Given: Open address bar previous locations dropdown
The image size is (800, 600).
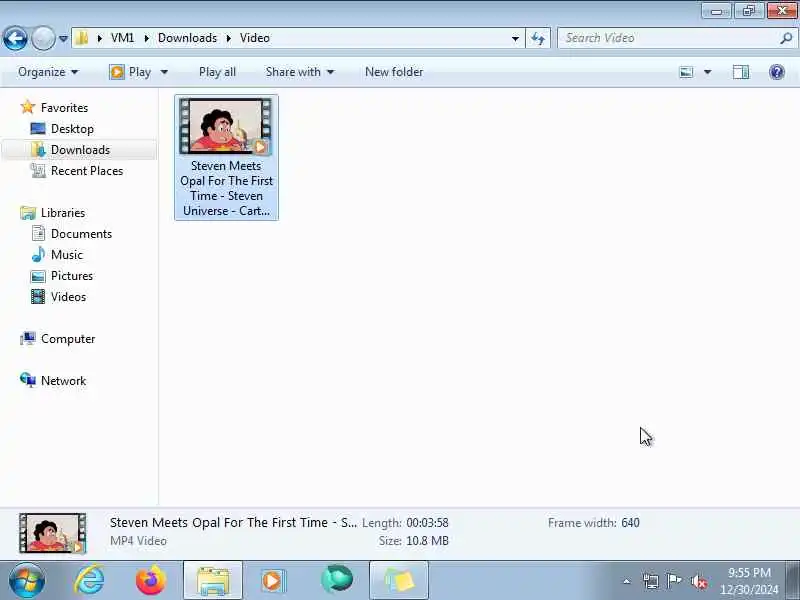Looking at the screenshot, I should click(515, 38).
